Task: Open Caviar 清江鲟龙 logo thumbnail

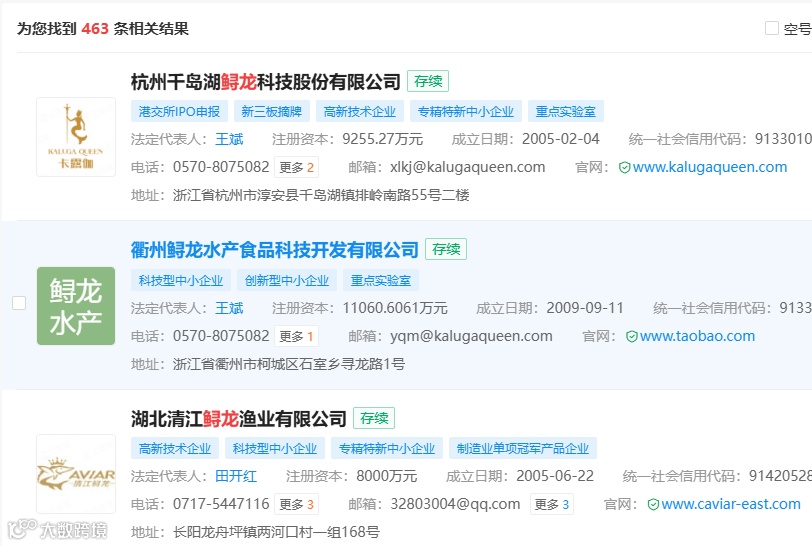Action: pyautogui.click(x=76, y=474)
